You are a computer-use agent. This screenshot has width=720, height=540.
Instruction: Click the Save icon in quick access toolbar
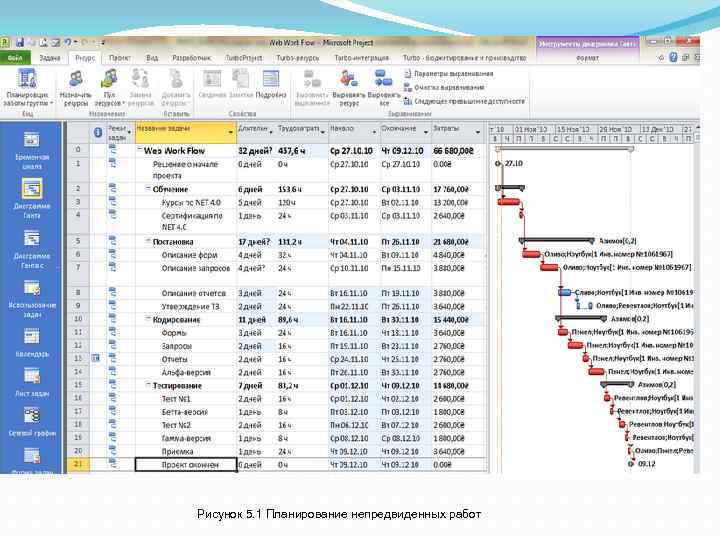19,43
